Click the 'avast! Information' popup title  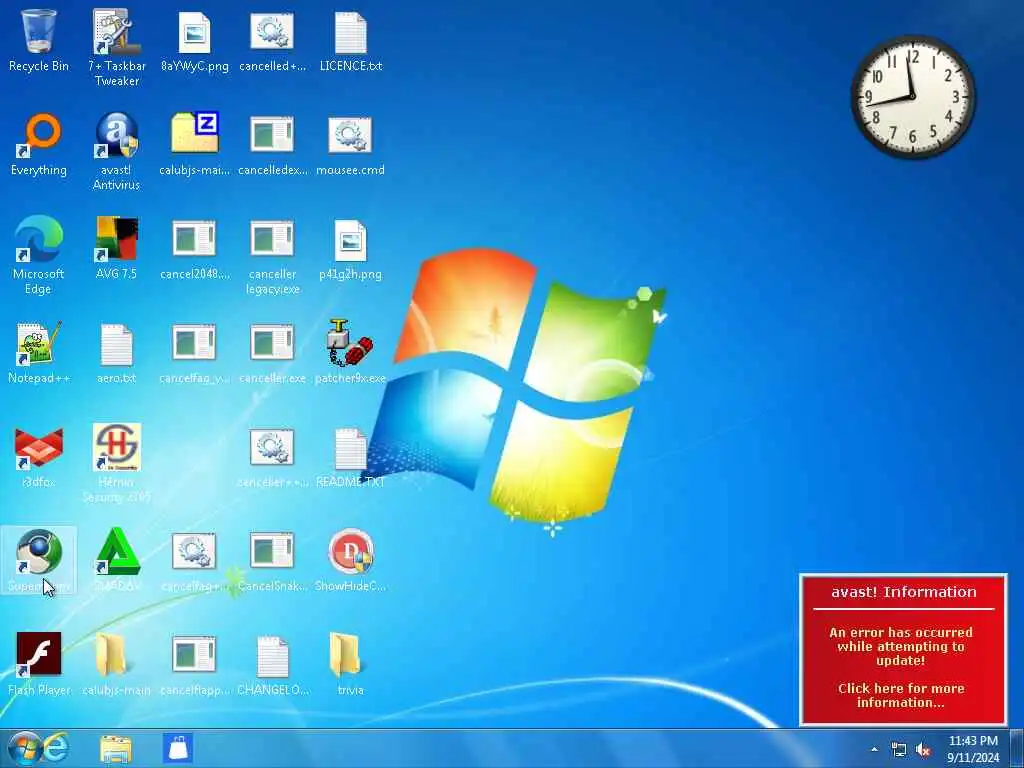[x=903, y=592]
